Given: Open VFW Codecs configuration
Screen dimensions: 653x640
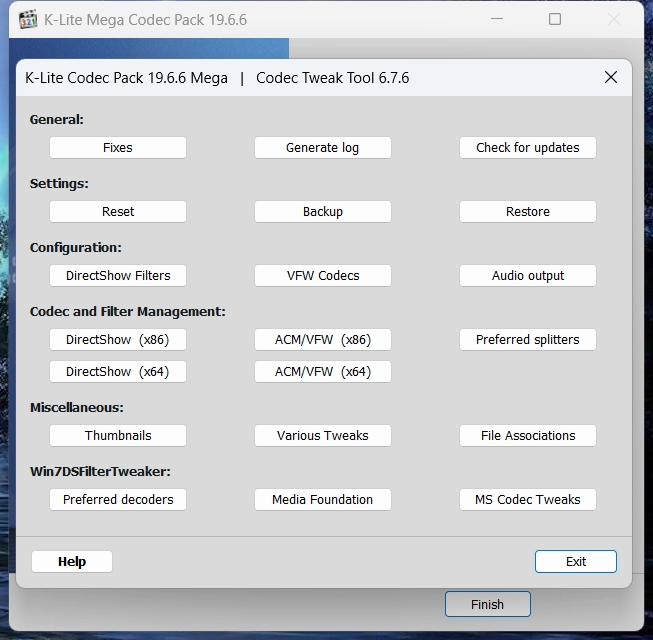Looking at the screenshot, I should (x=323, y=276).
